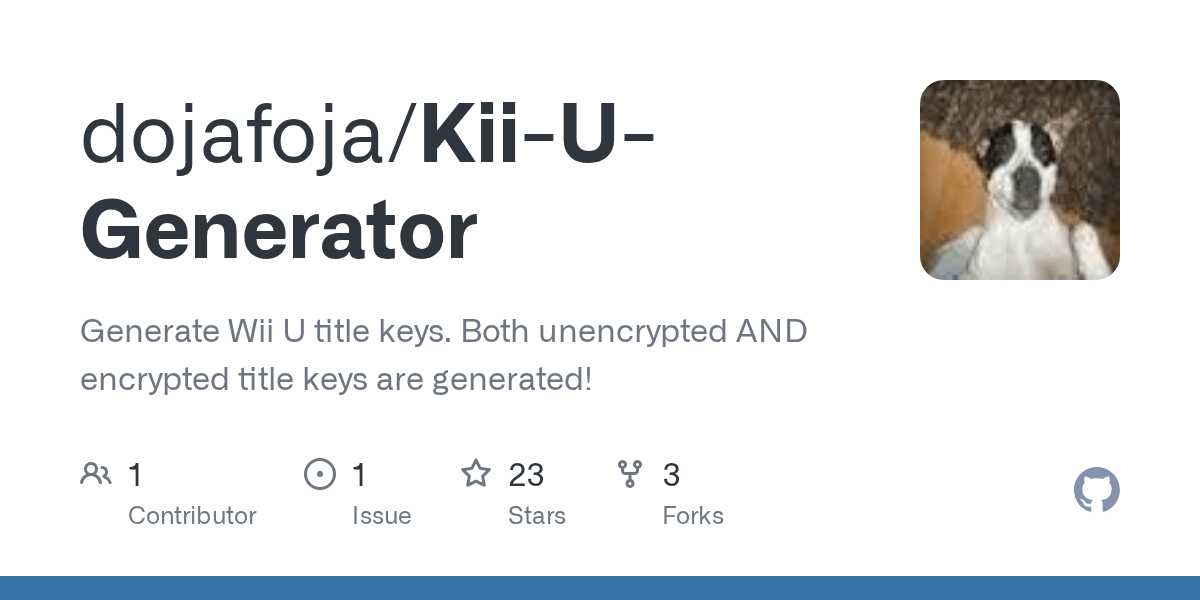
Task: Click the issue count number 1
Action: [x=359, y=475]
